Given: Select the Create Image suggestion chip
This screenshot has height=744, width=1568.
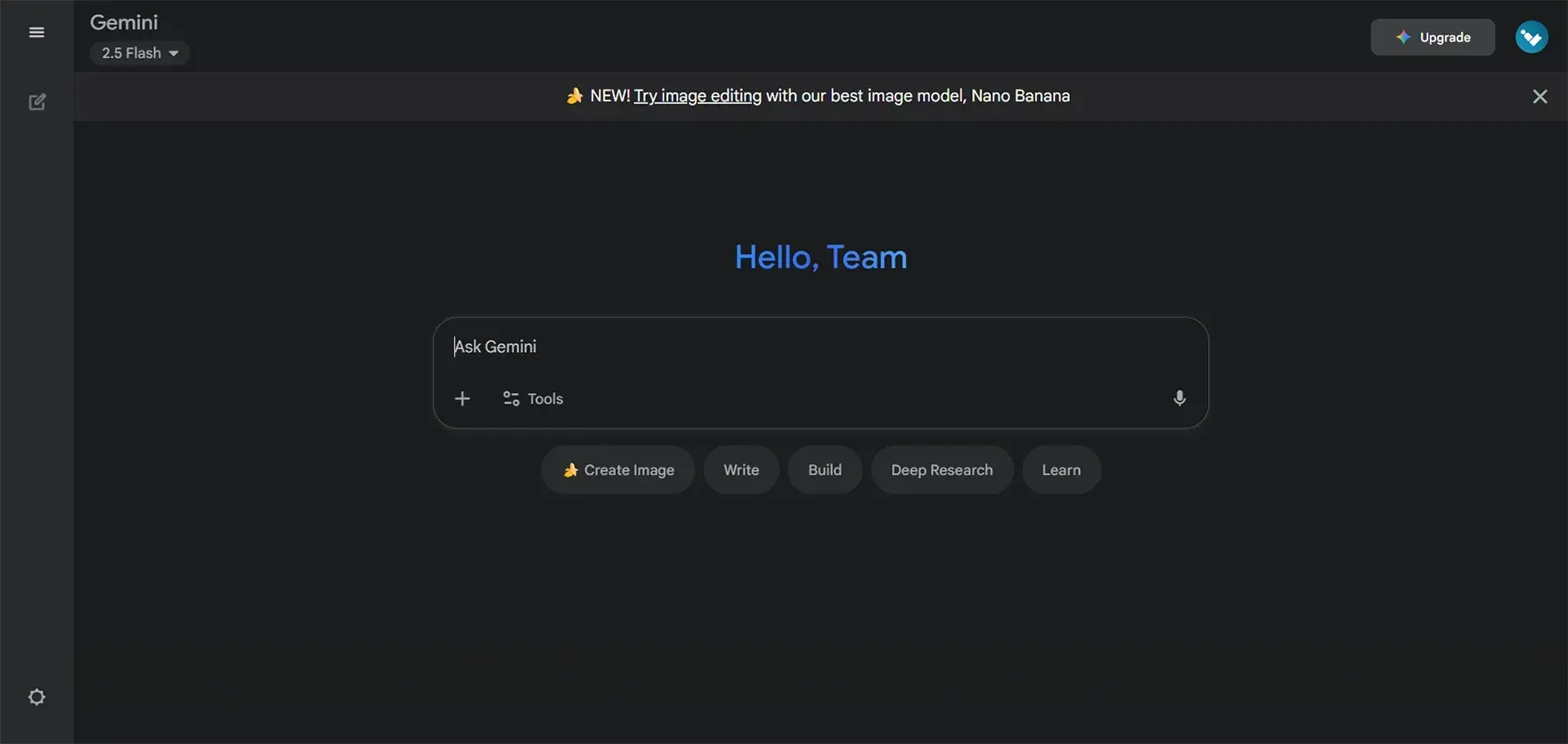Looking at the screenshot, I should pos(617,470).
